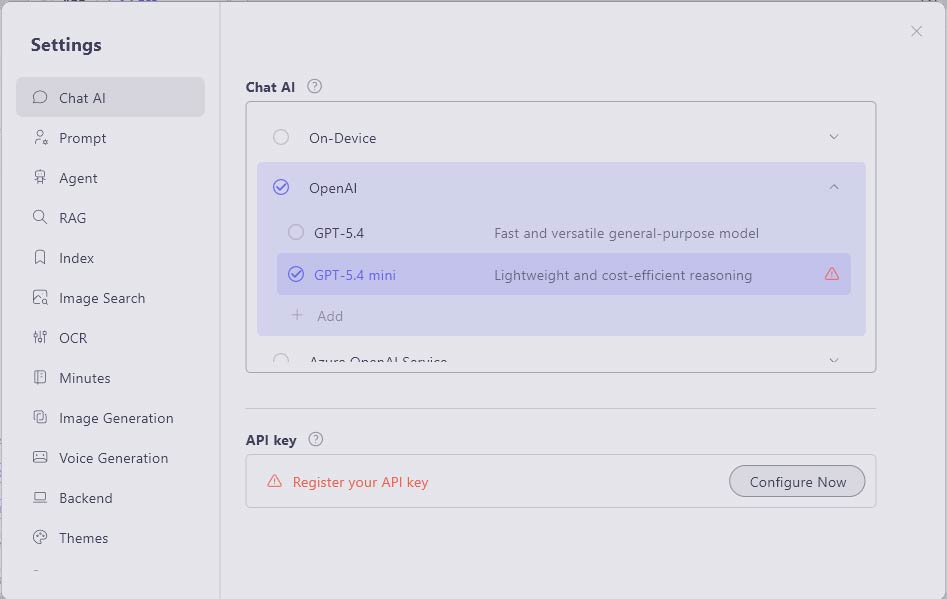Click the Index bookmark icon
Screen dimensions: 947x599
pyautogui.click(x=40, y=257)
